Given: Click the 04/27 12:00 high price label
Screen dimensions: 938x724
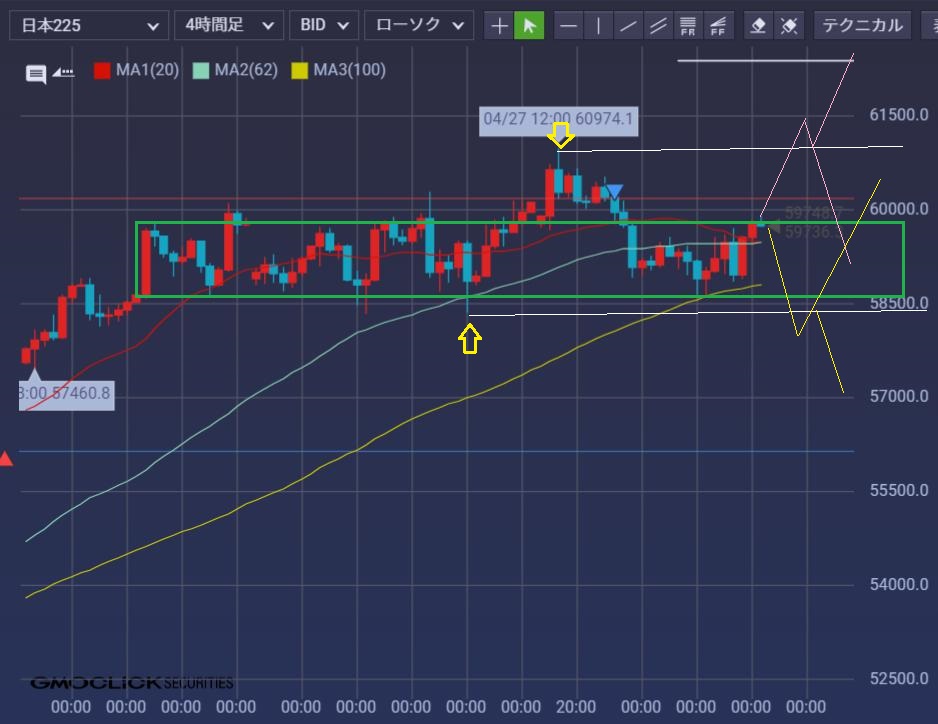Looking at the screenshot, I should [557, 119].
